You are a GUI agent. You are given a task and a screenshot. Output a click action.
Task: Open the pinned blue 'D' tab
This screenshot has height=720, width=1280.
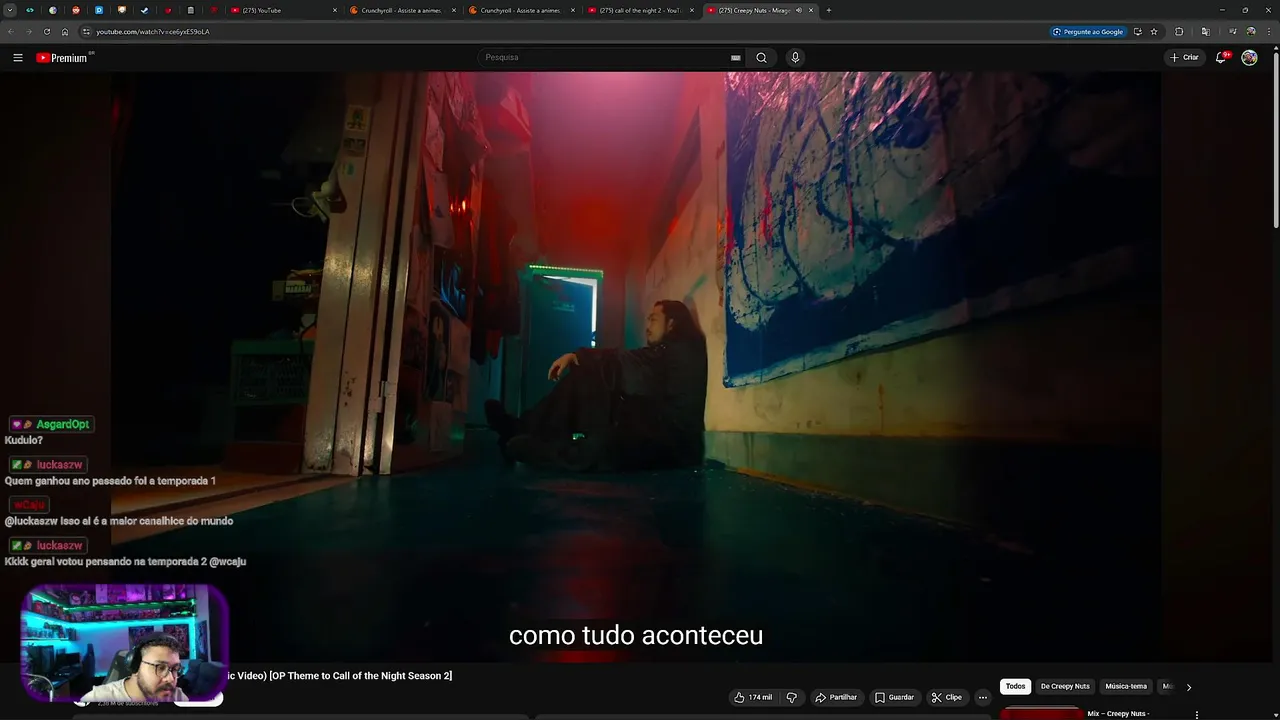99,10
